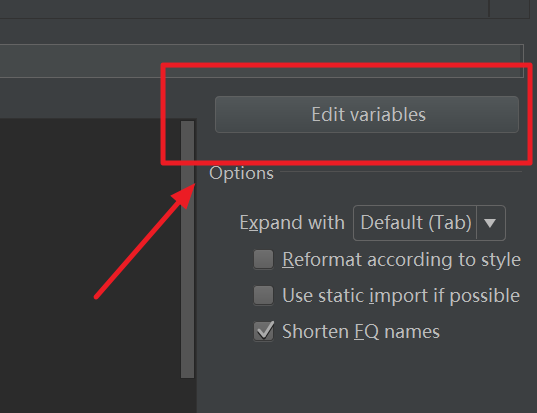The image size is (537, 413).
Task: Click the 'Shorten FQ names' label text
Action: 361,331
